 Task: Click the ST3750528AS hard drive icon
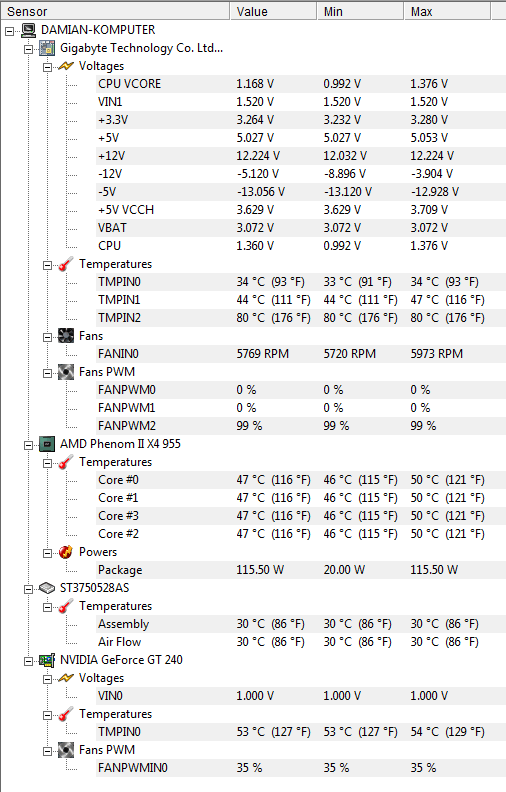click(47, 588)
